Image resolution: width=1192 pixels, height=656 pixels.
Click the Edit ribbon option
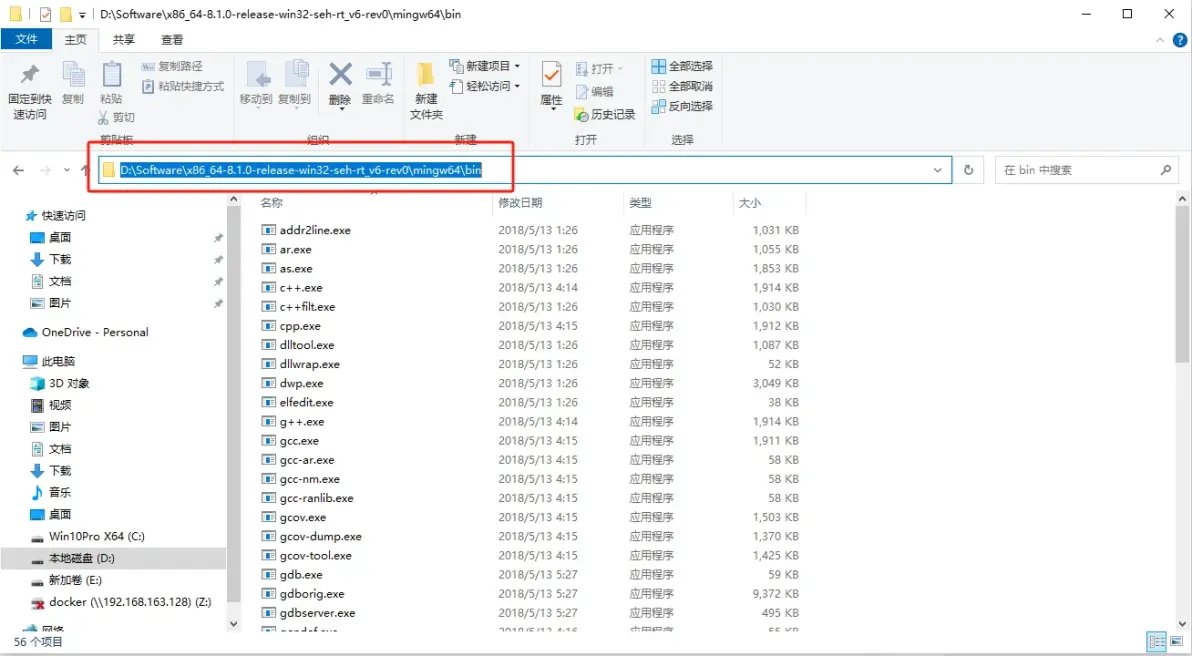coord(594,92)
